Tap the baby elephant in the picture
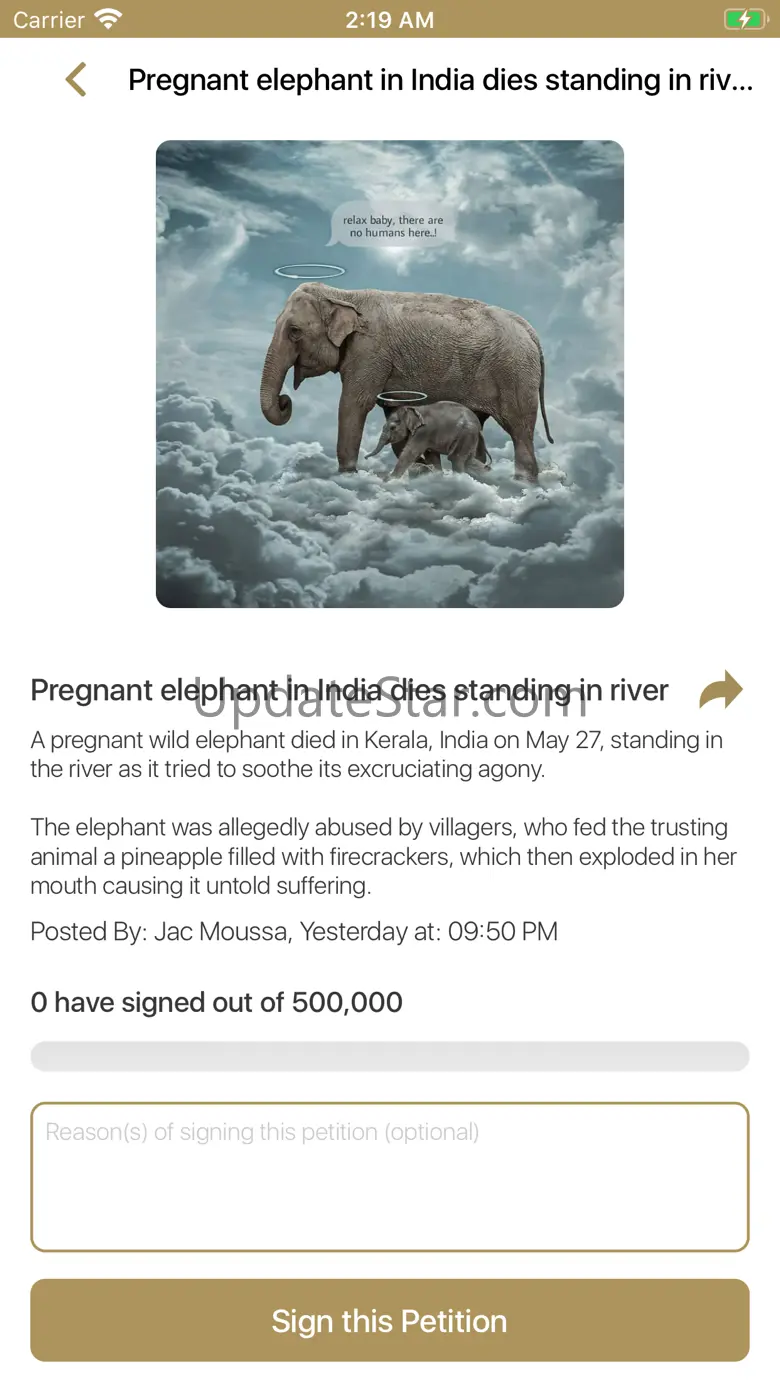Screen dimensions: 780x1387 (x=430, y=437)
